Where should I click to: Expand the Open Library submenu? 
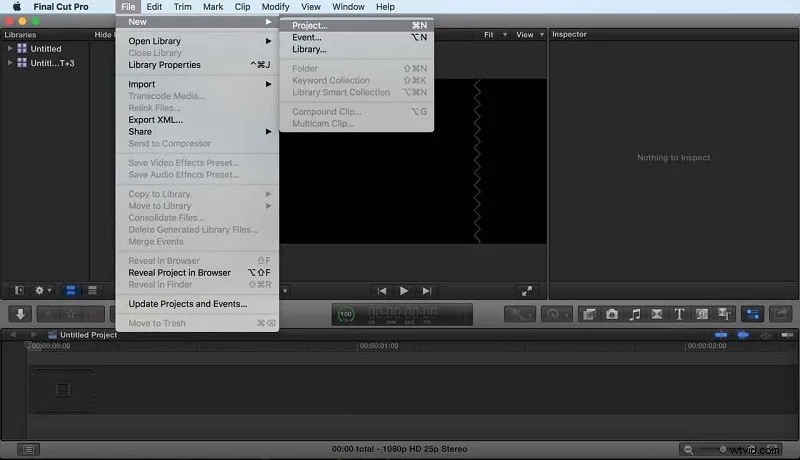[197, 41]
